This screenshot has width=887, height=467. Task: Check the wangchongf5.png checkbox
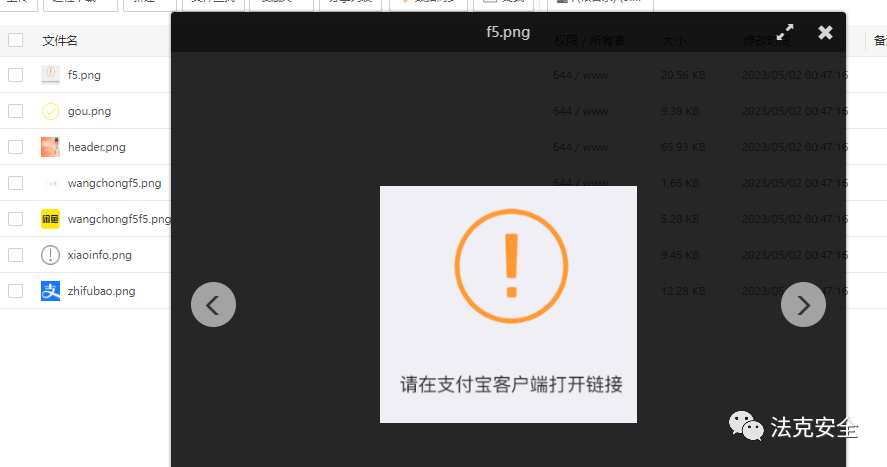pos(15,183)
